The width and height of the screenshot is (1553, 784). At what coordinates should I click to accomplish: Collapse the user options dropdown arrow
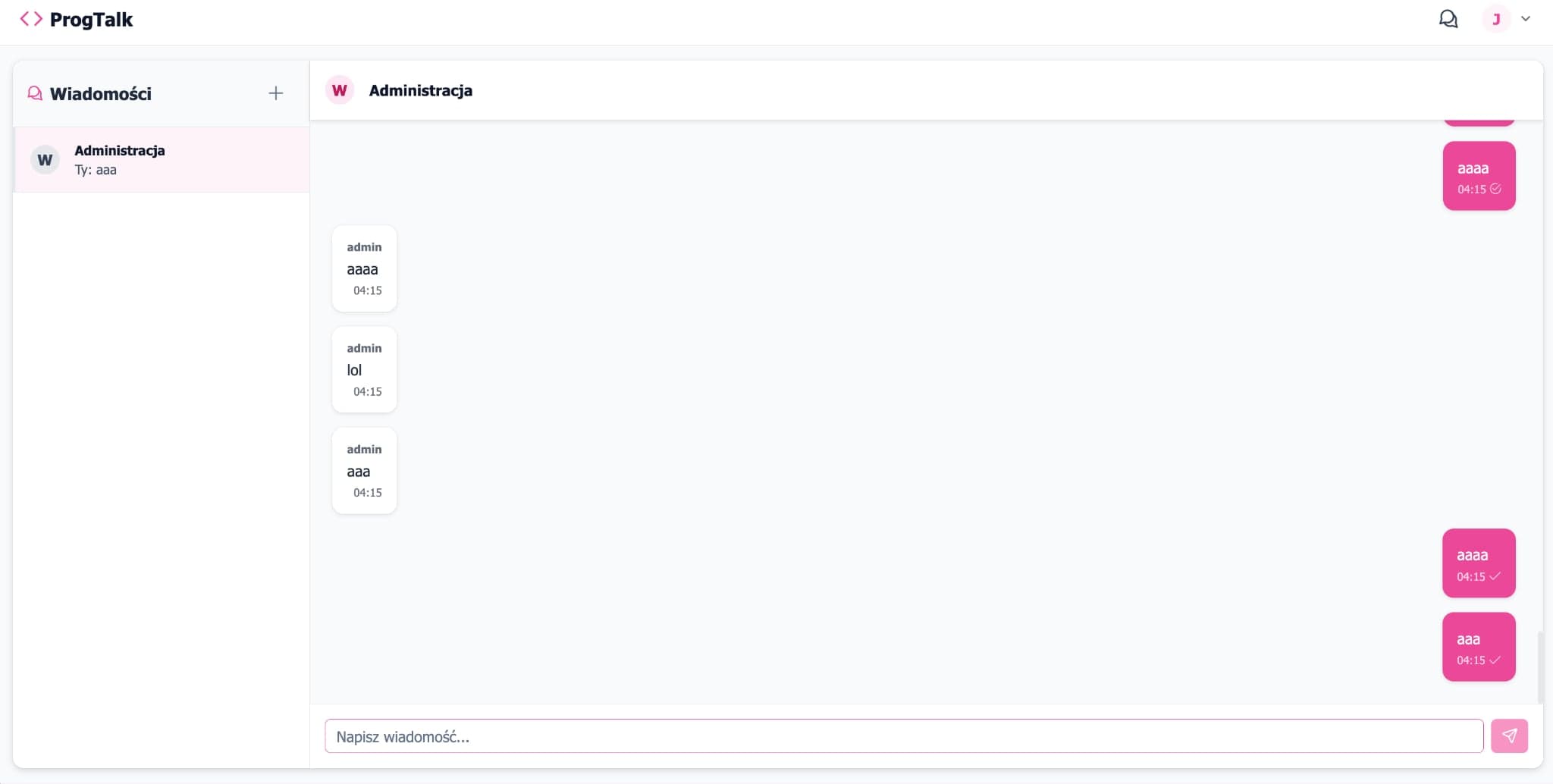tap(1524, 18)
